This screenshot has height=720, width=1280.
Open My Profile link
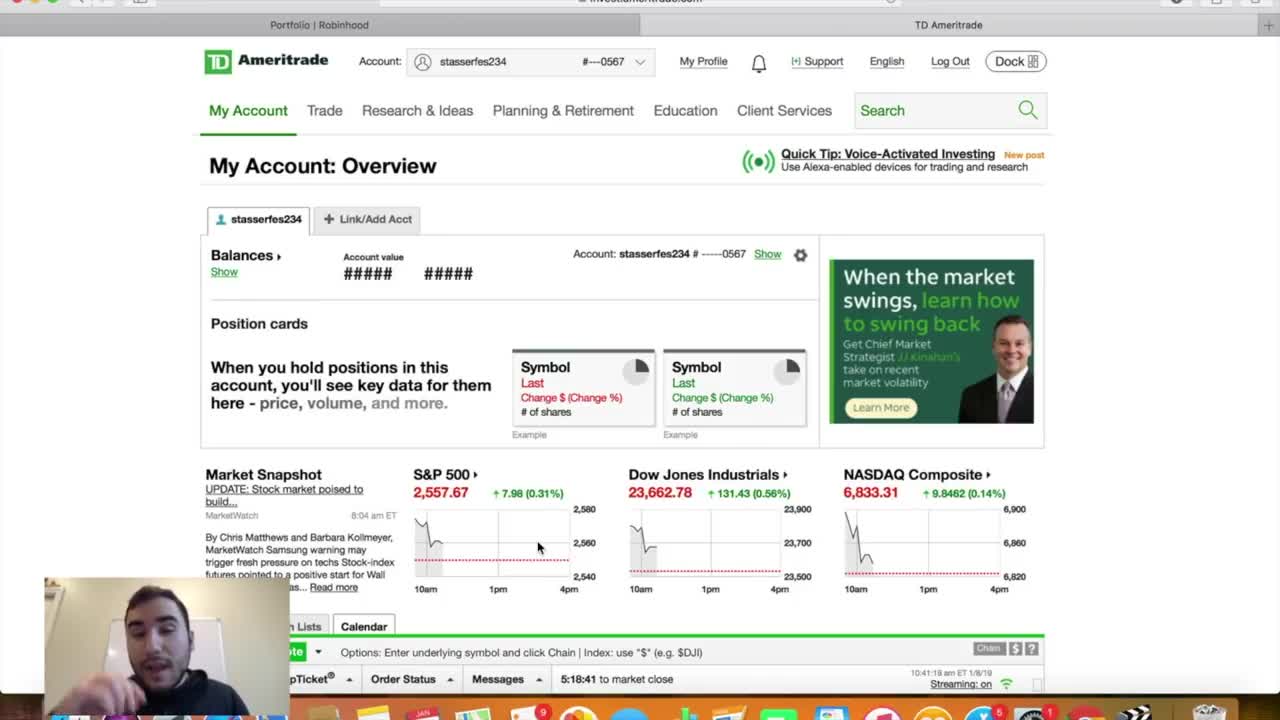703,62
